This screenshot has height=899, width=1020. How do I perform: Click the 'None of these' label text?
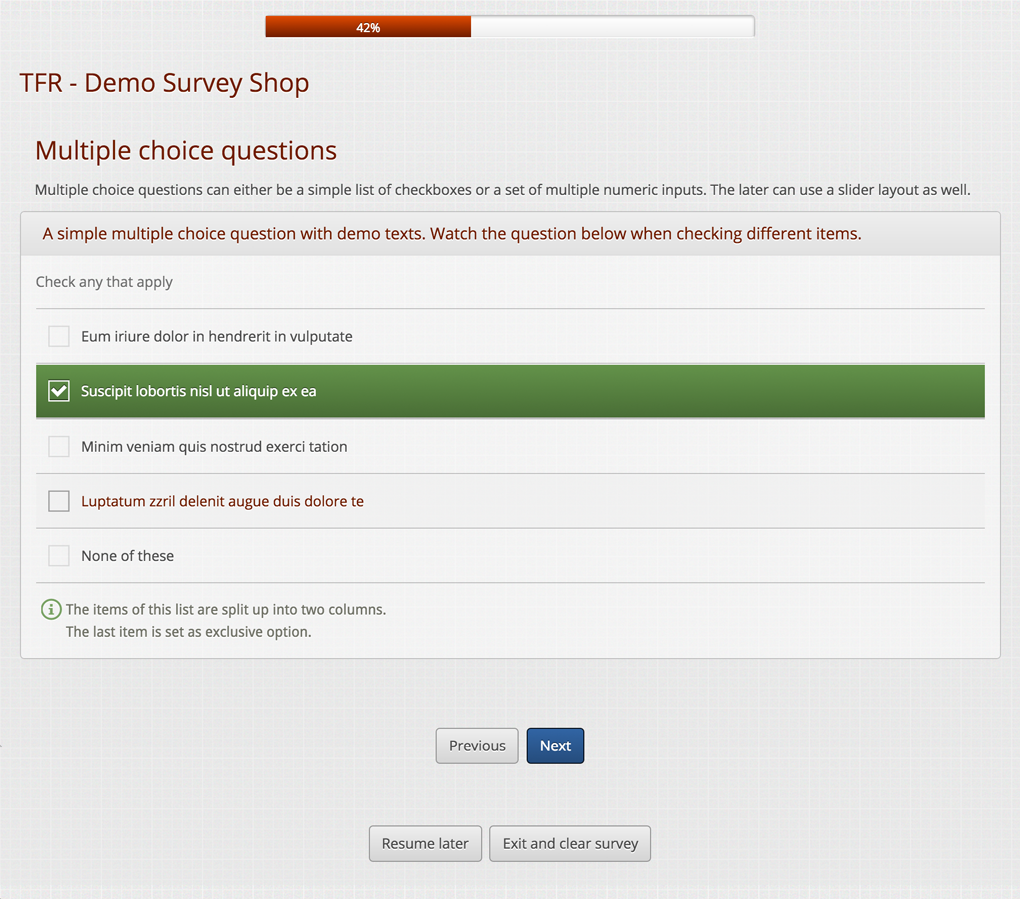[127, 556]
